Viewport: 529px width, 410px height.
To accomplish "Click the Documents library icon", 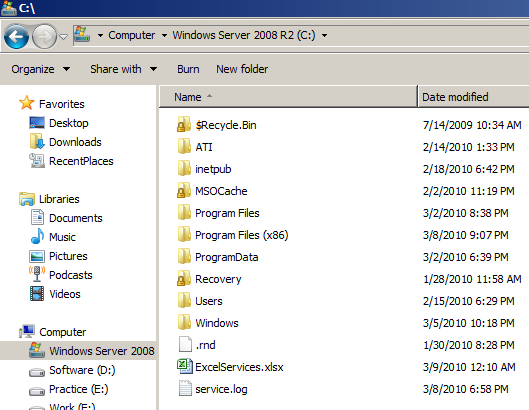I will tap(37, 217).
